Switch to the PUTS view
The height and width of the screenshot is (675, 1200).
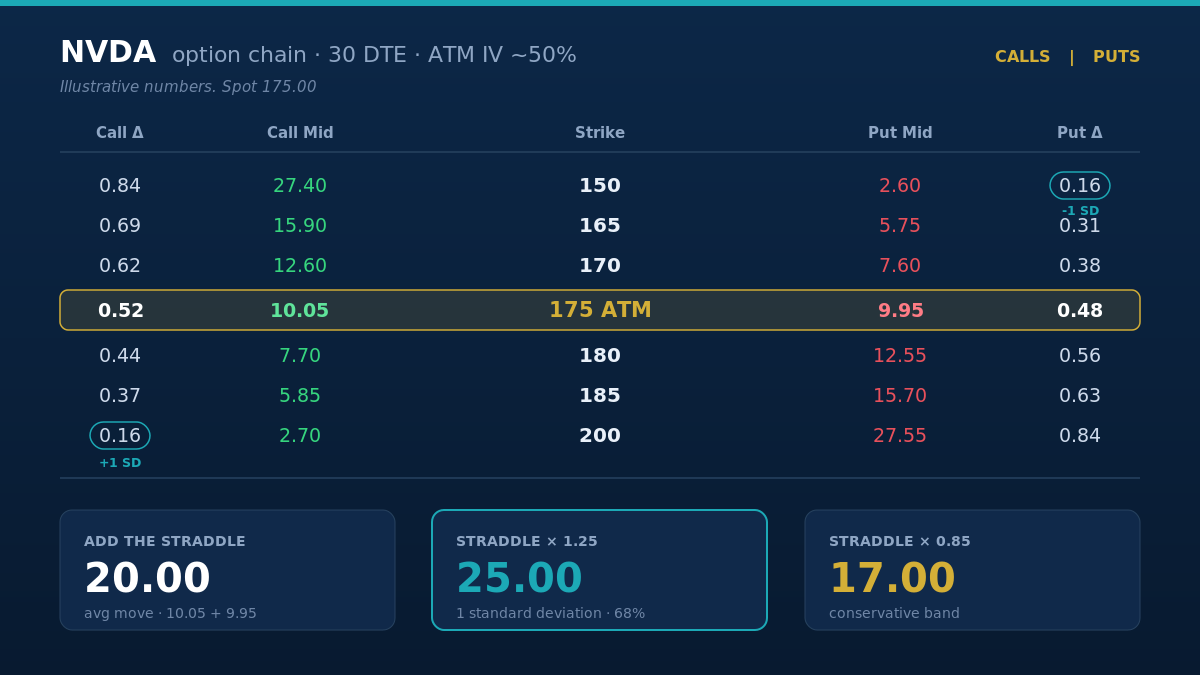(x=1116, y=57)
